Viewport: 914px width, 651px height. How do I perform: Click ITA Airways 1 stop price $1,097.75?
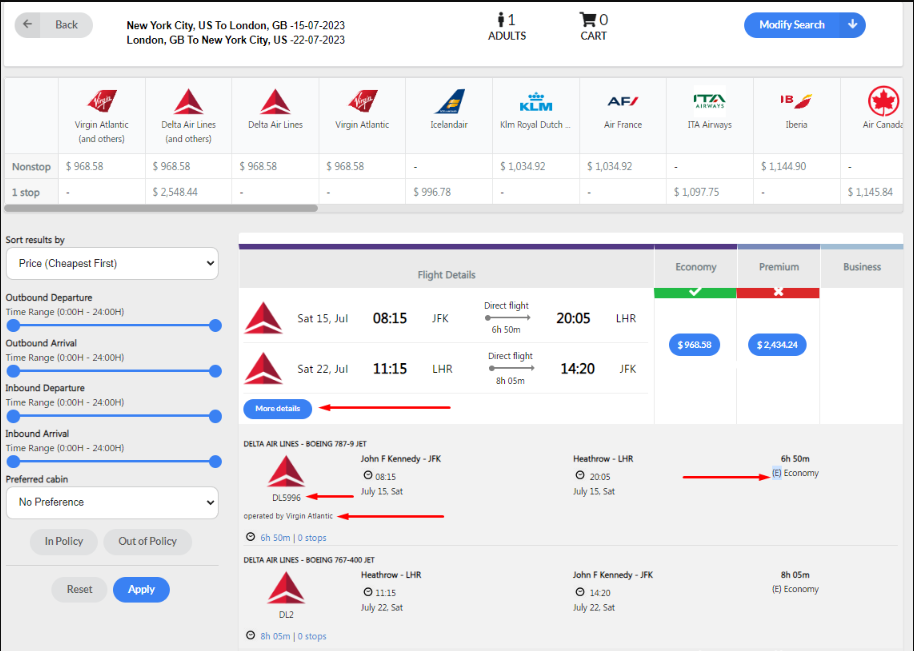pos(697,192)
